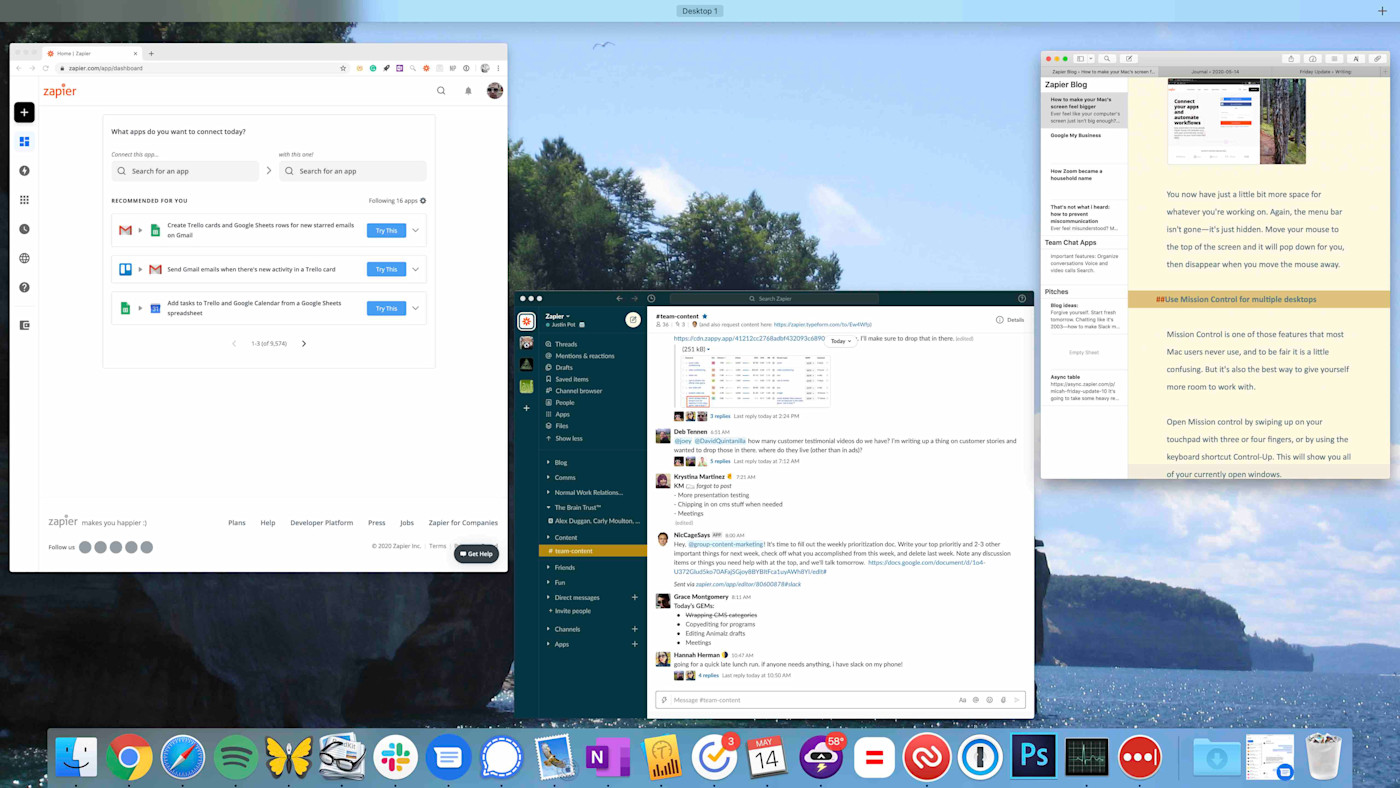Open the Zaps lightning bolt icon in Zapier sidebar
The width and height of the screenshot is (1400, 788).
pyautogui.click(x=24, y=171)
